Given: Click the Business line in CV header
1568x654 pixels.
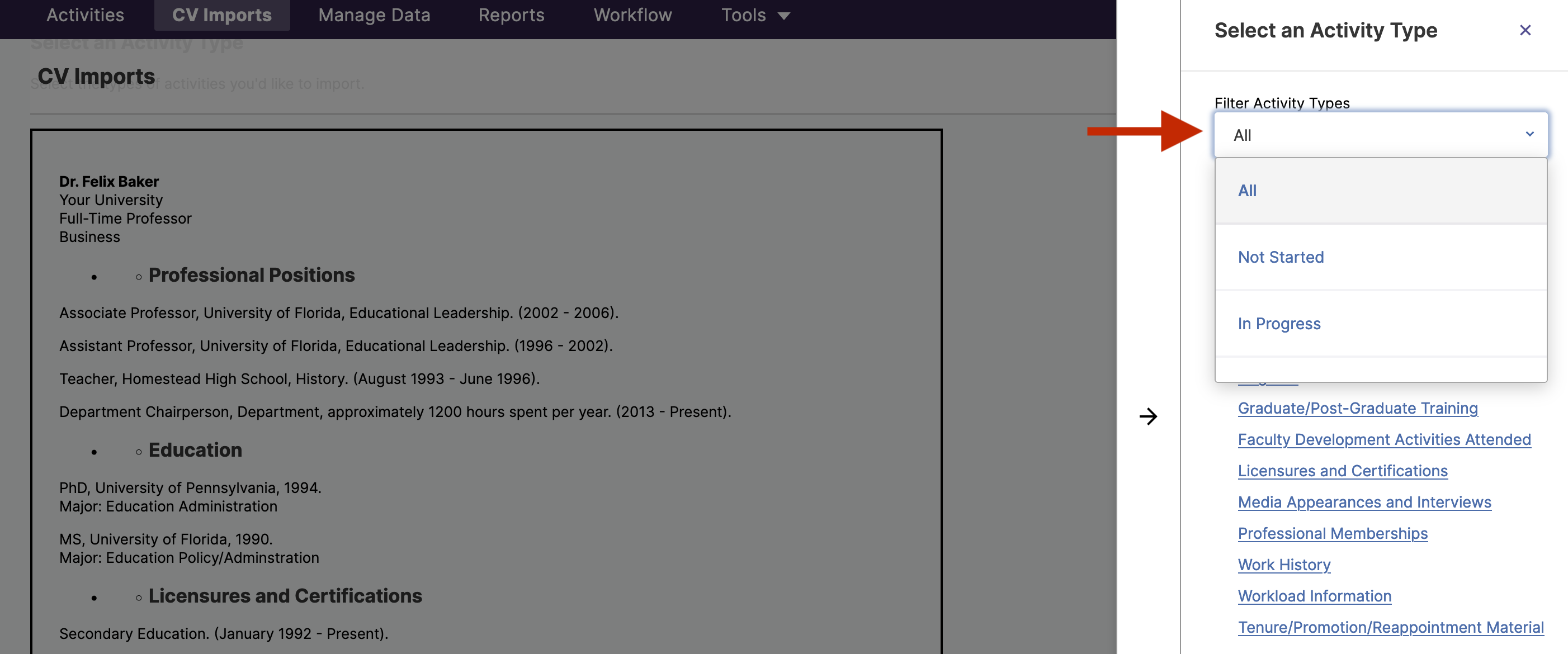Looking at the screenshot, I should pyautogui.click(x=89, y=236).
